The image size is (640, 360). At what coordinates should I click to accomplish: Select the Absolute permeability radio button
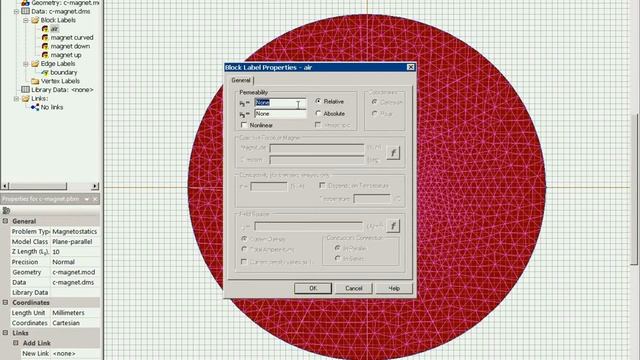coord(318,113)
